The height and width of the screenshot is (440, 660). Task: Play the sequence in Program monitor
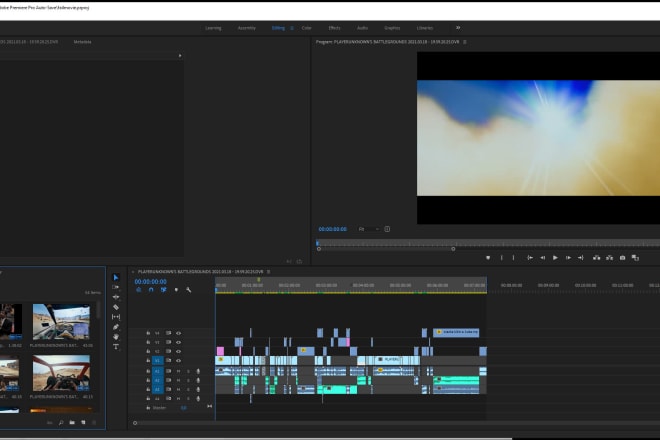coord(555,258)
